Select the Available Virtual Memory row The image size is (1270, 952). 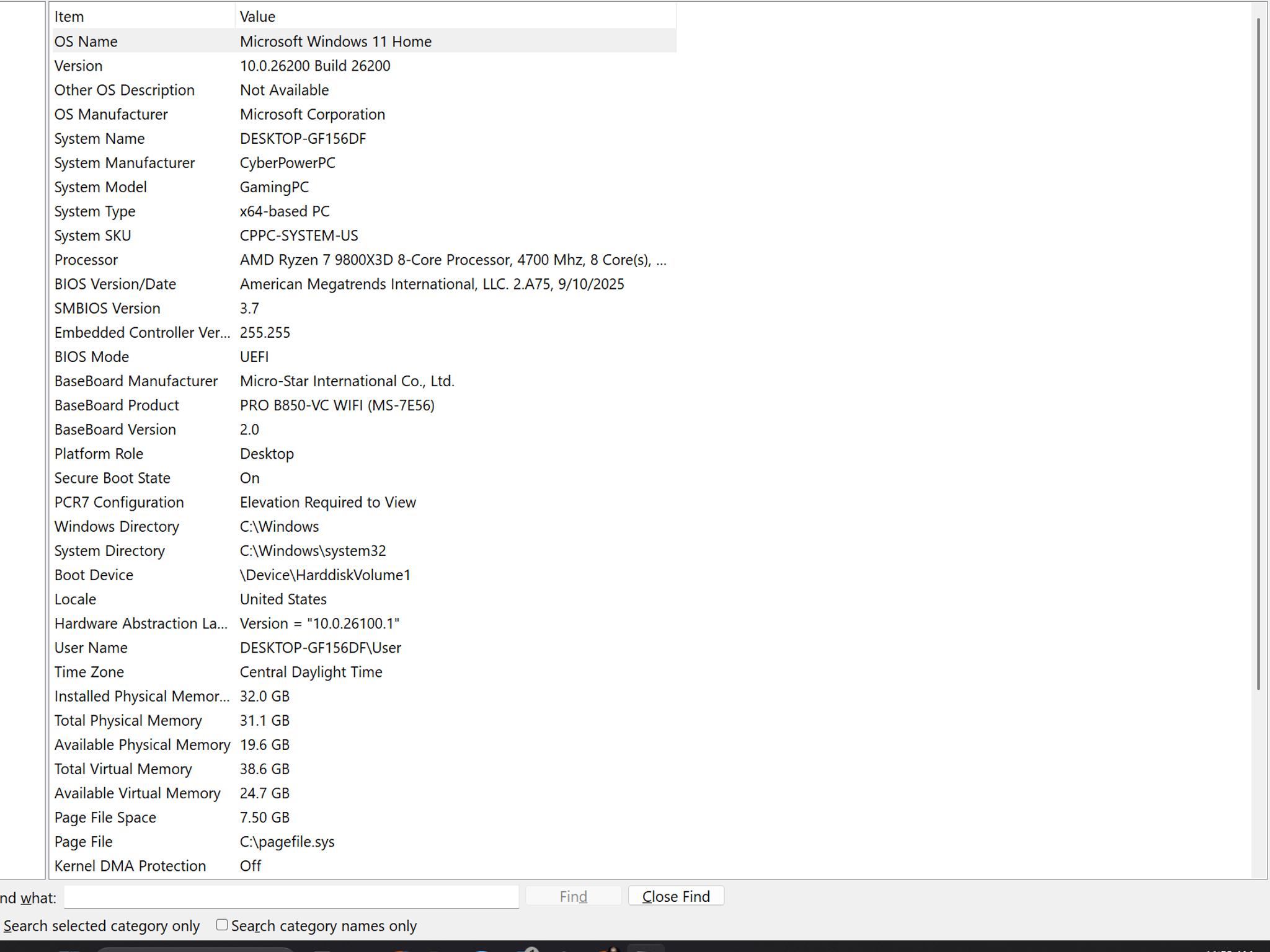tap(365, 793)
